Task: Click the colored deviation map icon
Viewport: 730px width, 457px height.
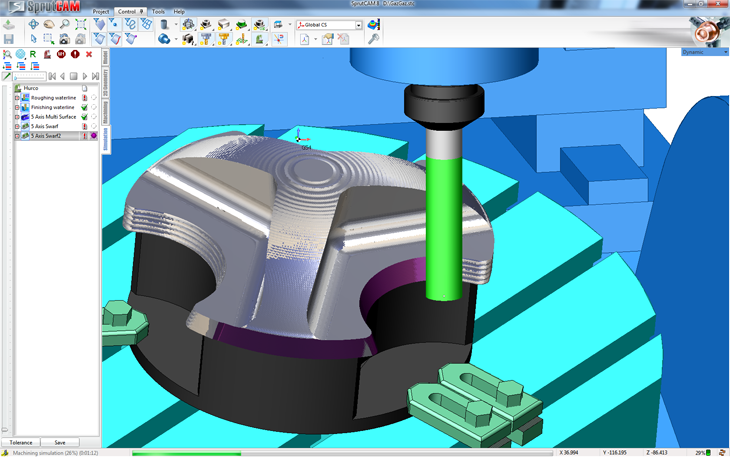Action: pos(373,24)
